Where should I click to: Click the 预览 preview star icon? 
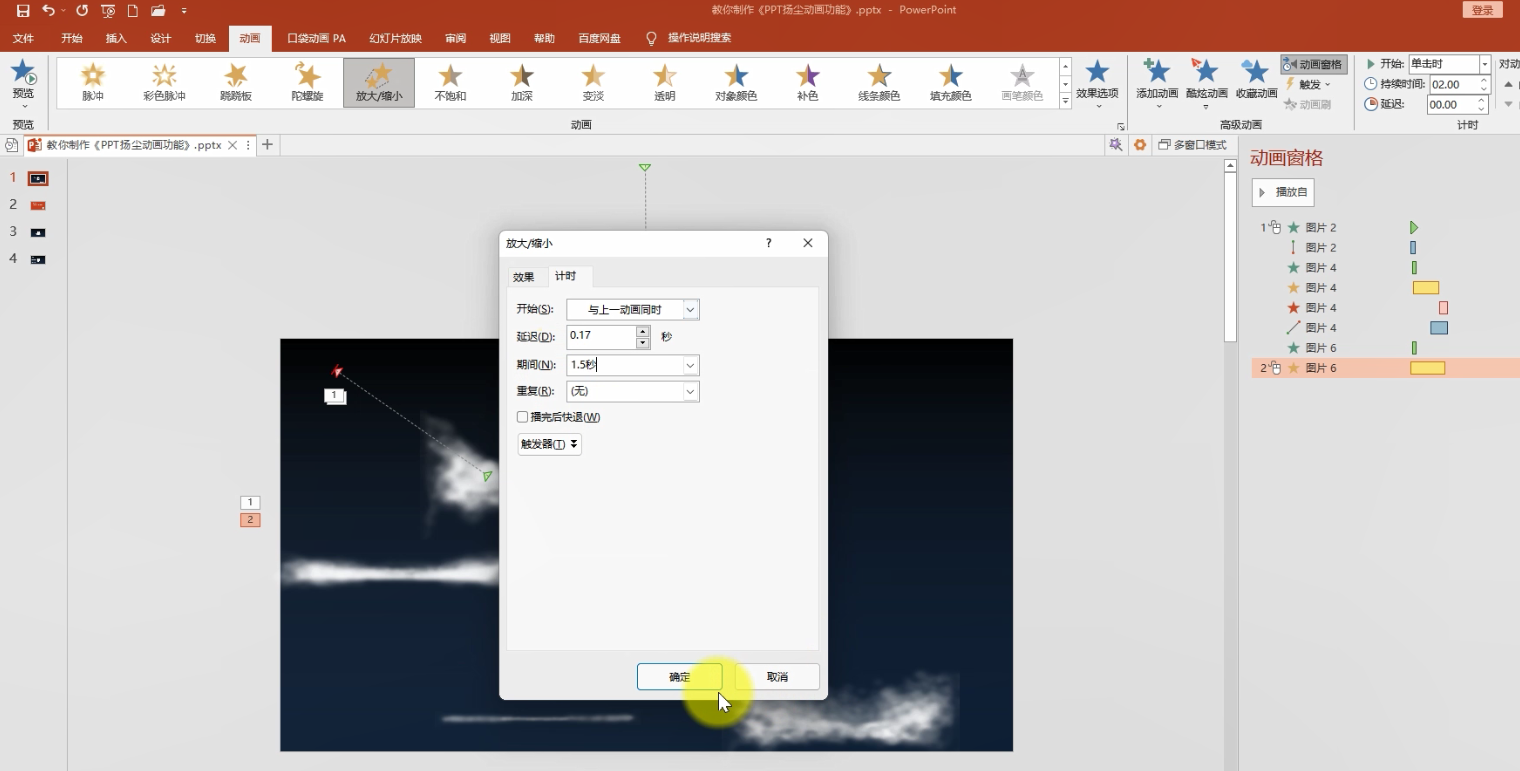pyautogui.click(x=23, y=72)
